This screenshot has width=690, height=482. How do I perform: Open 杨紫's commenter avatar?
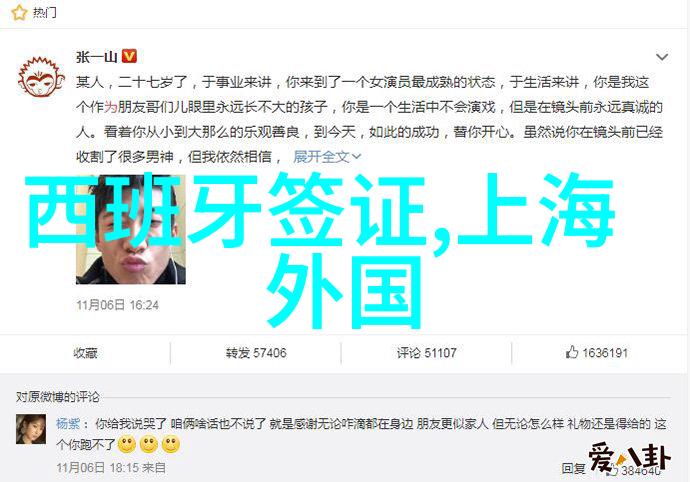[31, 429]
